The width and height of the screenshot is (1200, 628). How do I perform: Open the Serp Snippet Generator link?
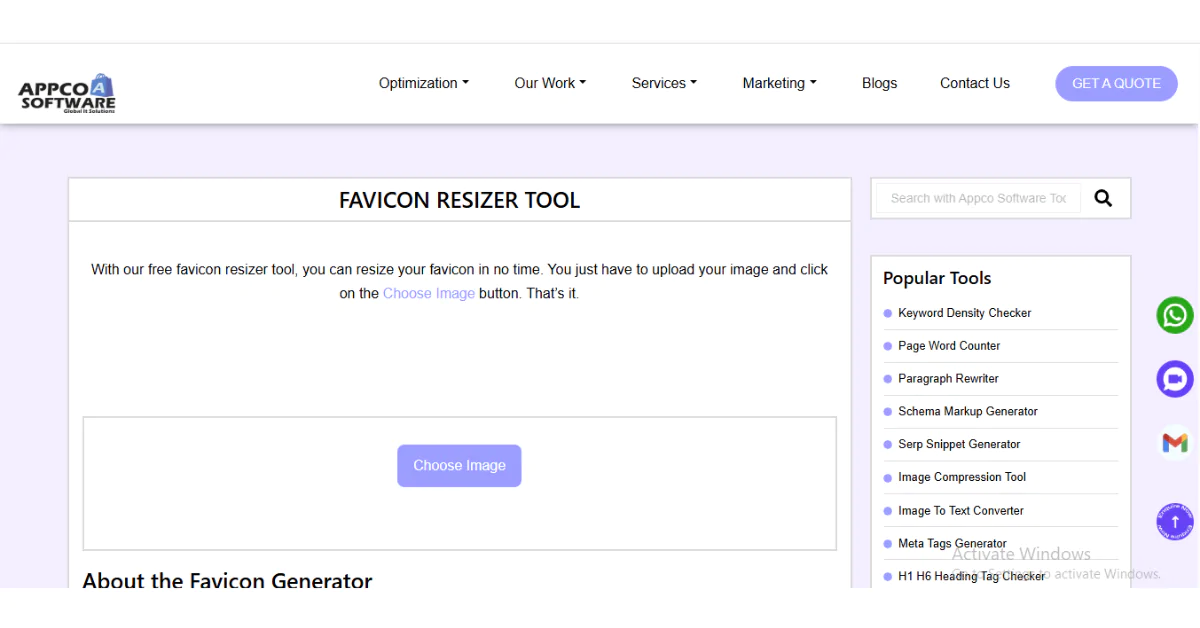tap(958, 444)
